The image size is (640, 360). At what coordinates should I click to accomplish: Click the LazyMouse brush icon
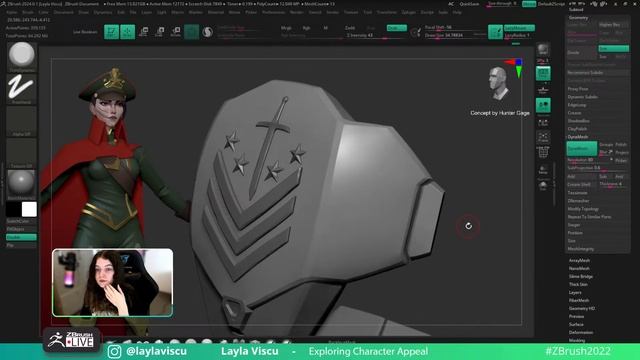coord(495,32)
